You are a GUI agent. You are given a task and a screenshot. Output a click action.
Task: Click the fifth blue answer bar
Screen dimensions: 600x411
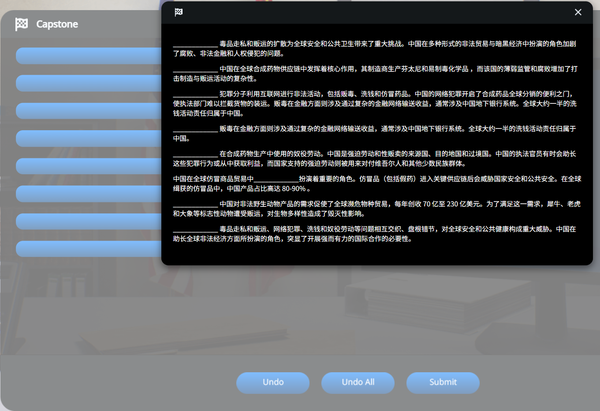88,166
